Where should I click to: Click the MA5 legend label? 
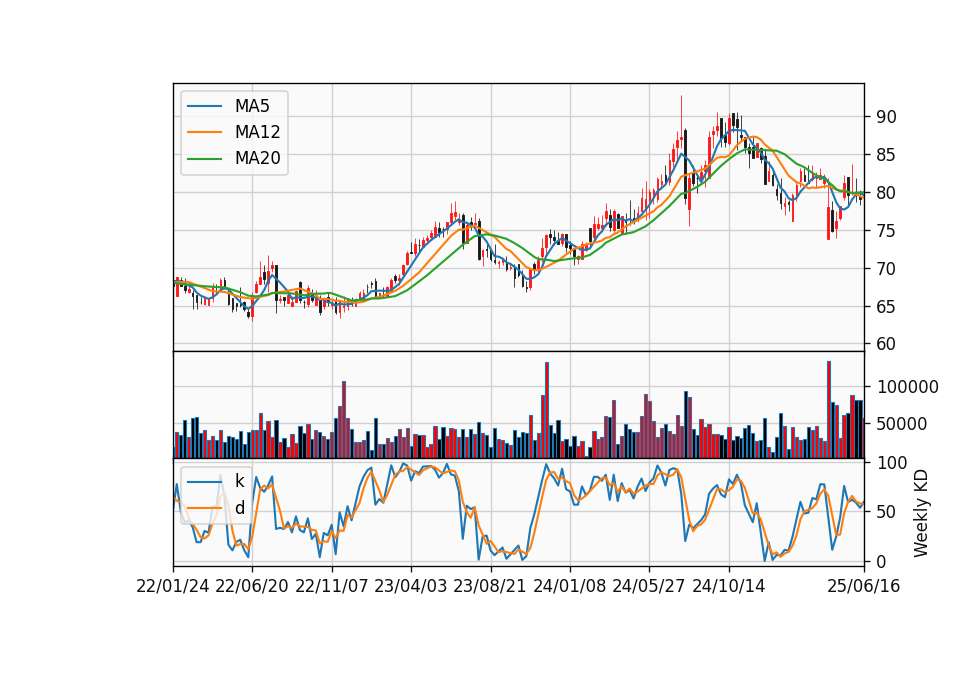tap(252, 106)
